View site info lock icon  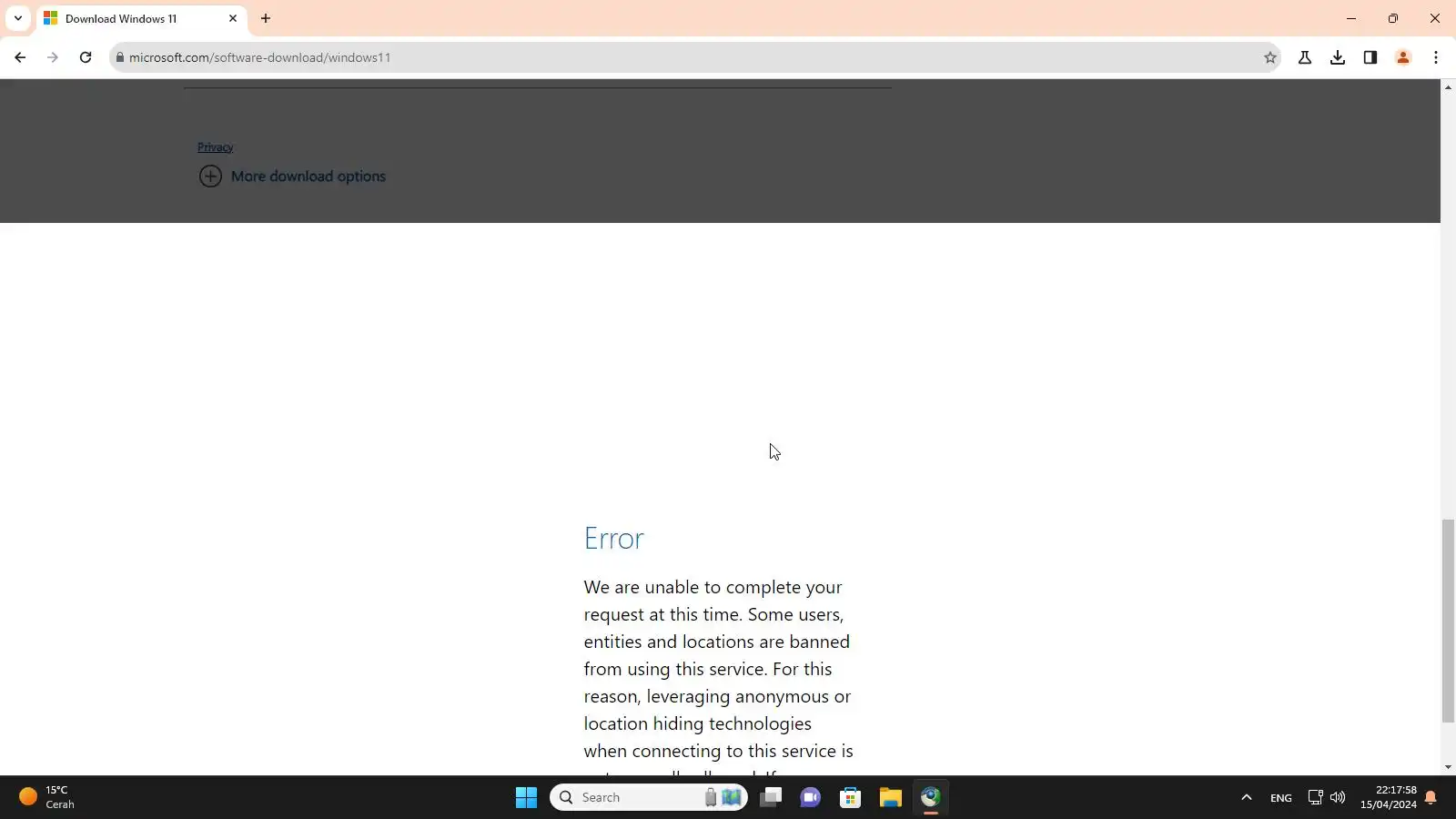119,57
